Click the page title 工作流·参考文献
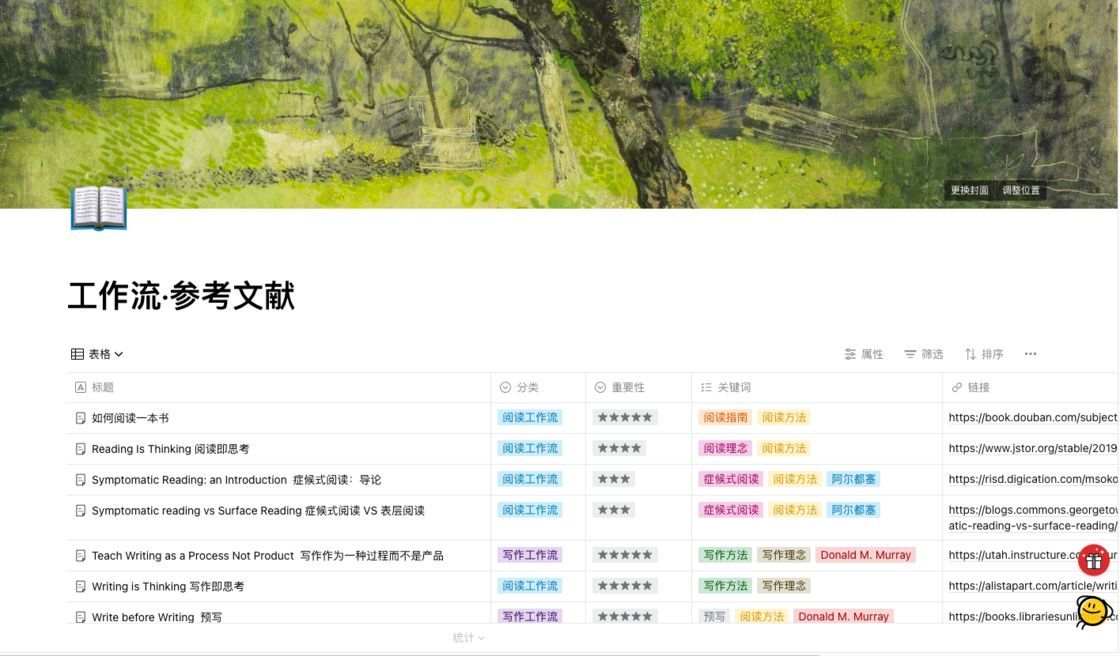Viewport: 1120px width, 656px height. 181,296
